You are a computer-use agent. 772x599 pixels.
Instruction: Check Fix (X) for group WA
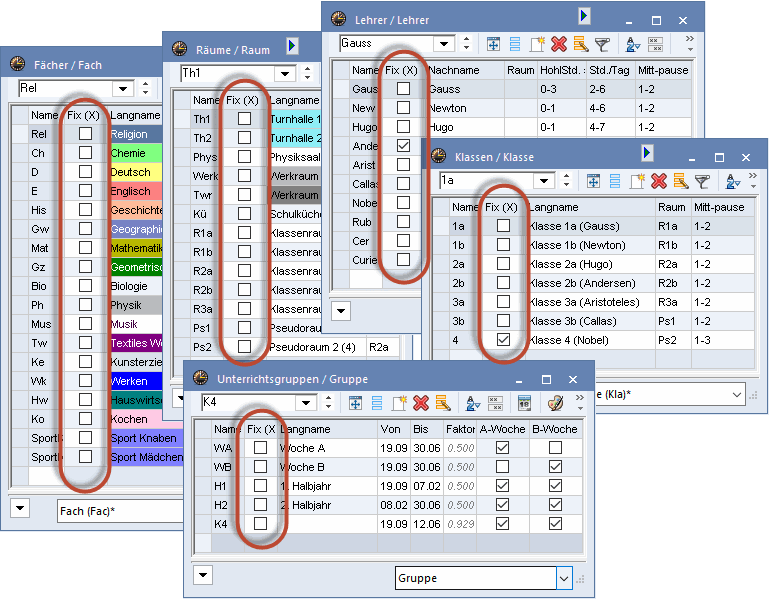point(260,447)
